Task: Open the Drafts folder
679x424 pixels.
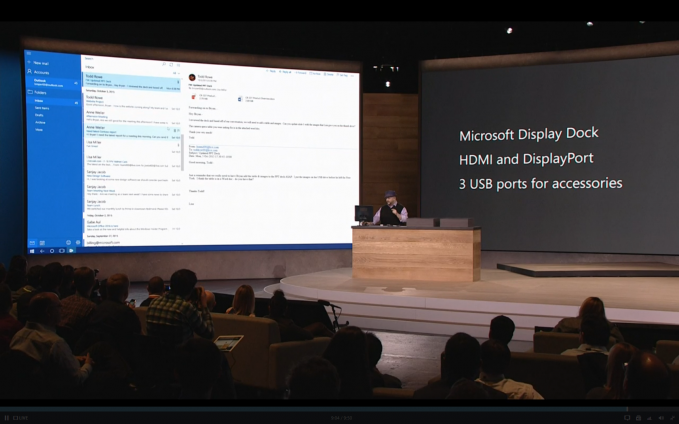Action: point(39,115)
